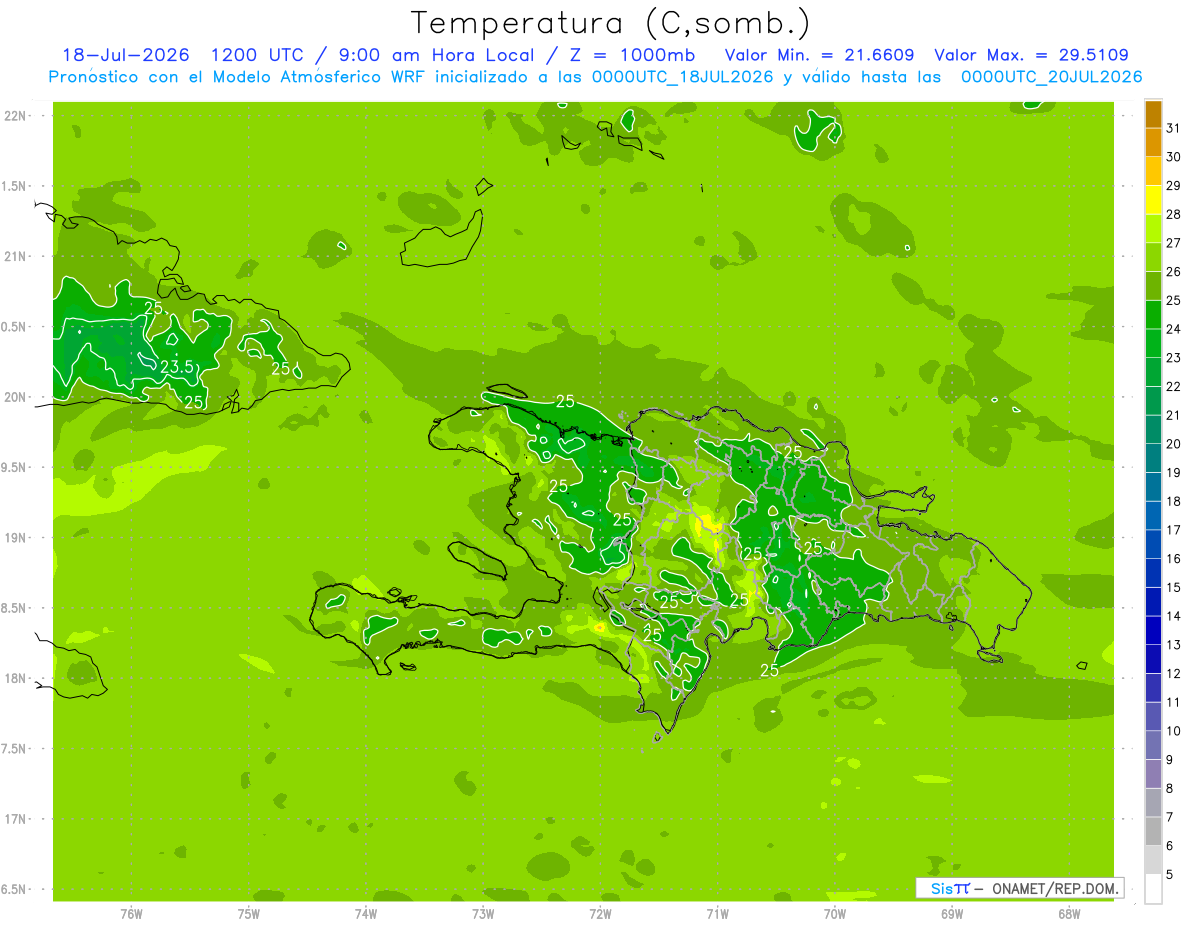
Task: Click the "68W" longitude axis label
Action: (x=1069, y=913)
